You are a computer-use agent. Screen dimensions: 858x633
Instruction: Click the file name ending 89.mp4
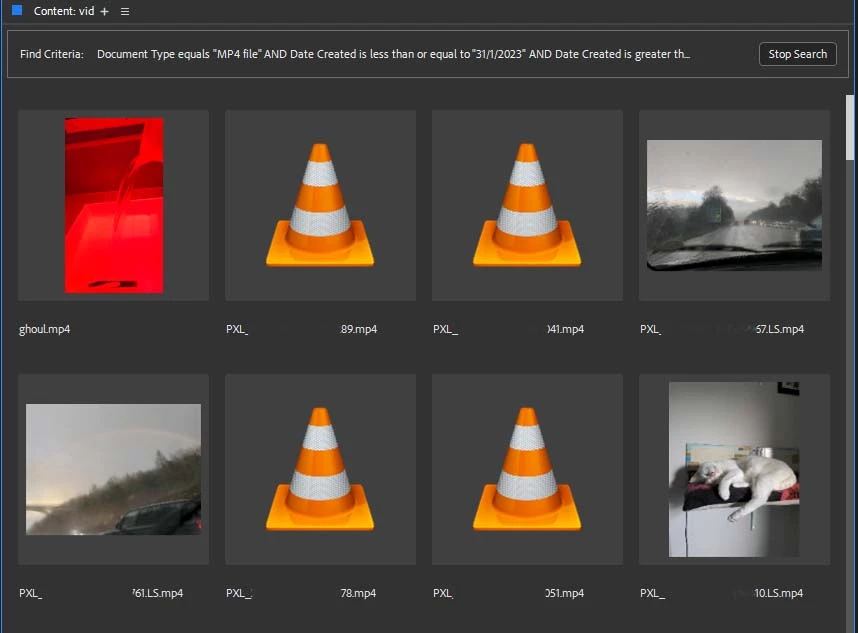[x=302, y=329]
